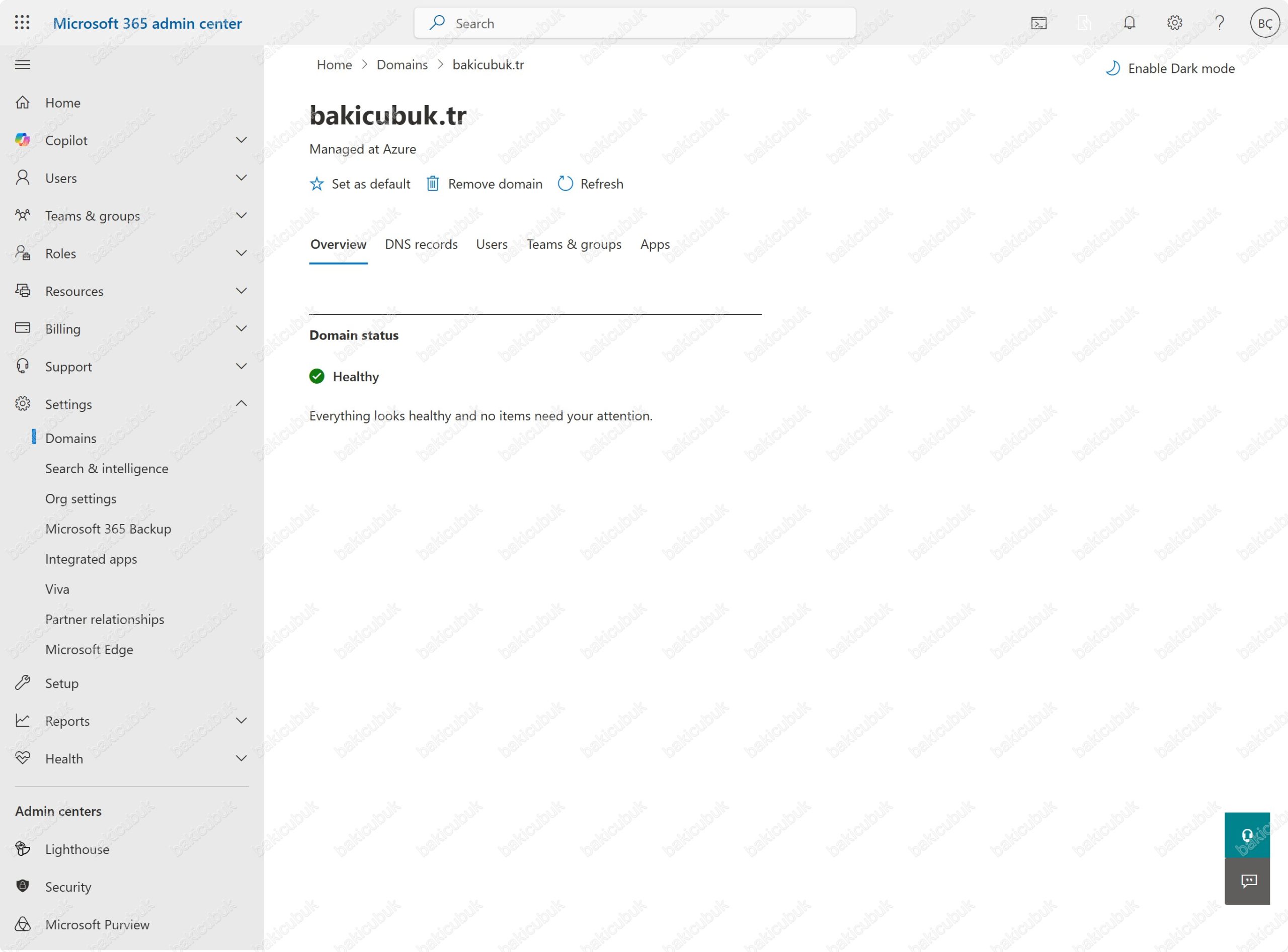Viewport: 1288px width, 952px height.
Task: Set bakicubuk.tr as default domain
Action: [360, 184]
